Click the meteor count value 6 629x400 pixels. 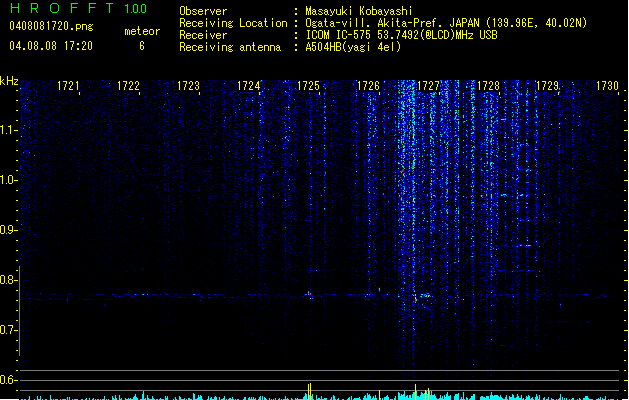(x=142, y=46)
